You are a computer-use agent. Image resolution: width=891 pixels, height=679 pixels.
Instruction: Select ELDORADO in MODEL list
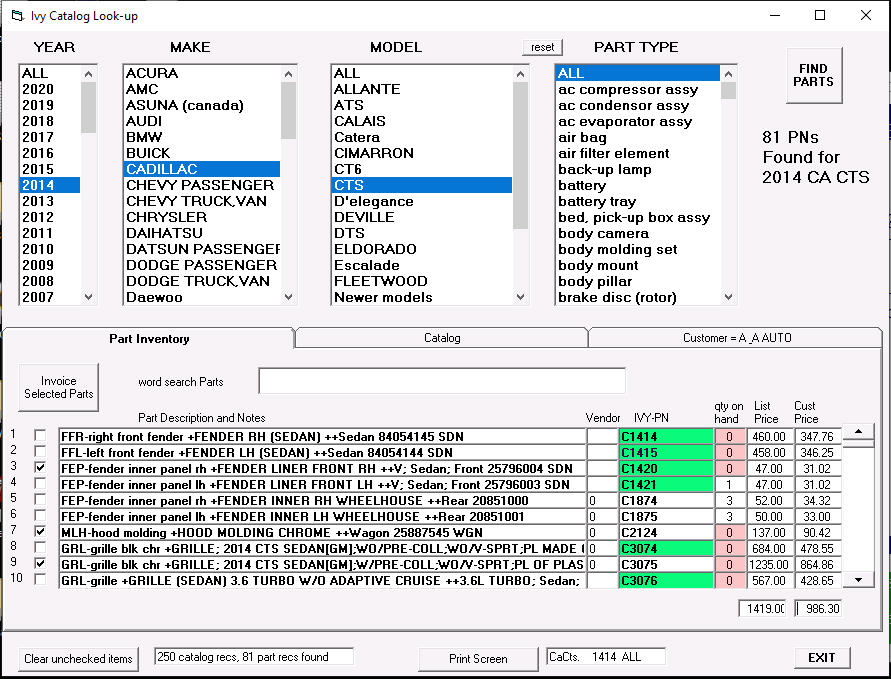pyautogui.click(x=422, y=249)
